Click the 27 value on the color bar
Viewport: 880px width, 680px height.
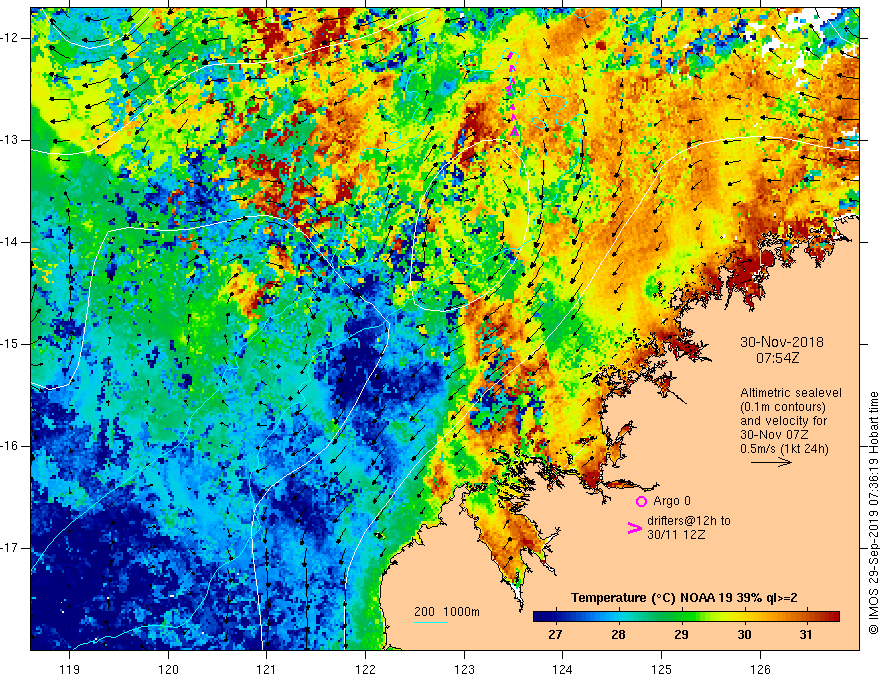click(555, 635)
